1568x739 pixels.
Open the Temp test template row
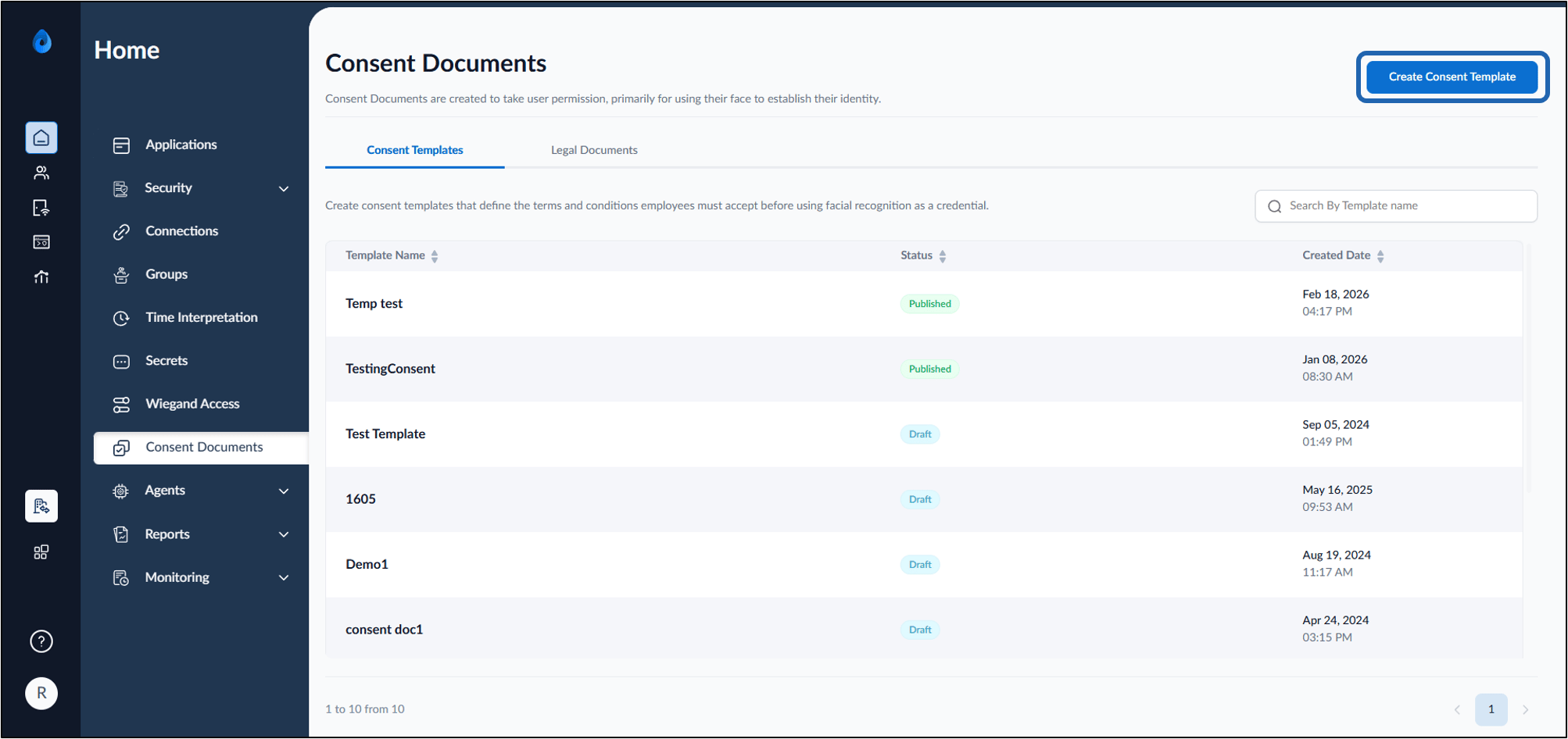[x=924, y=304]
